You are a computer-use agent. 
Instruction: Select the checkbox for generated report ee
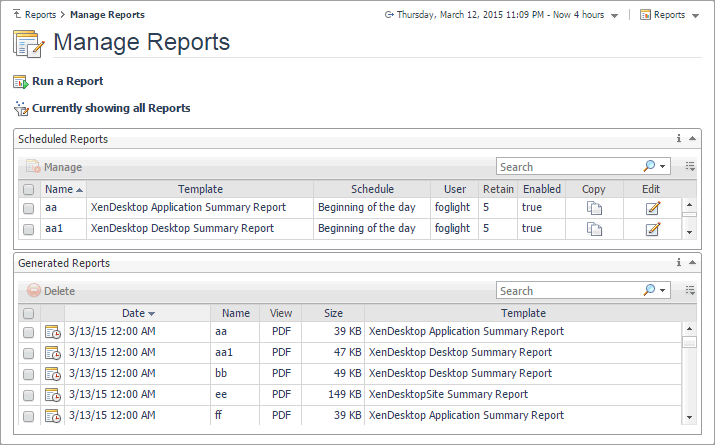tap(29, 395)
